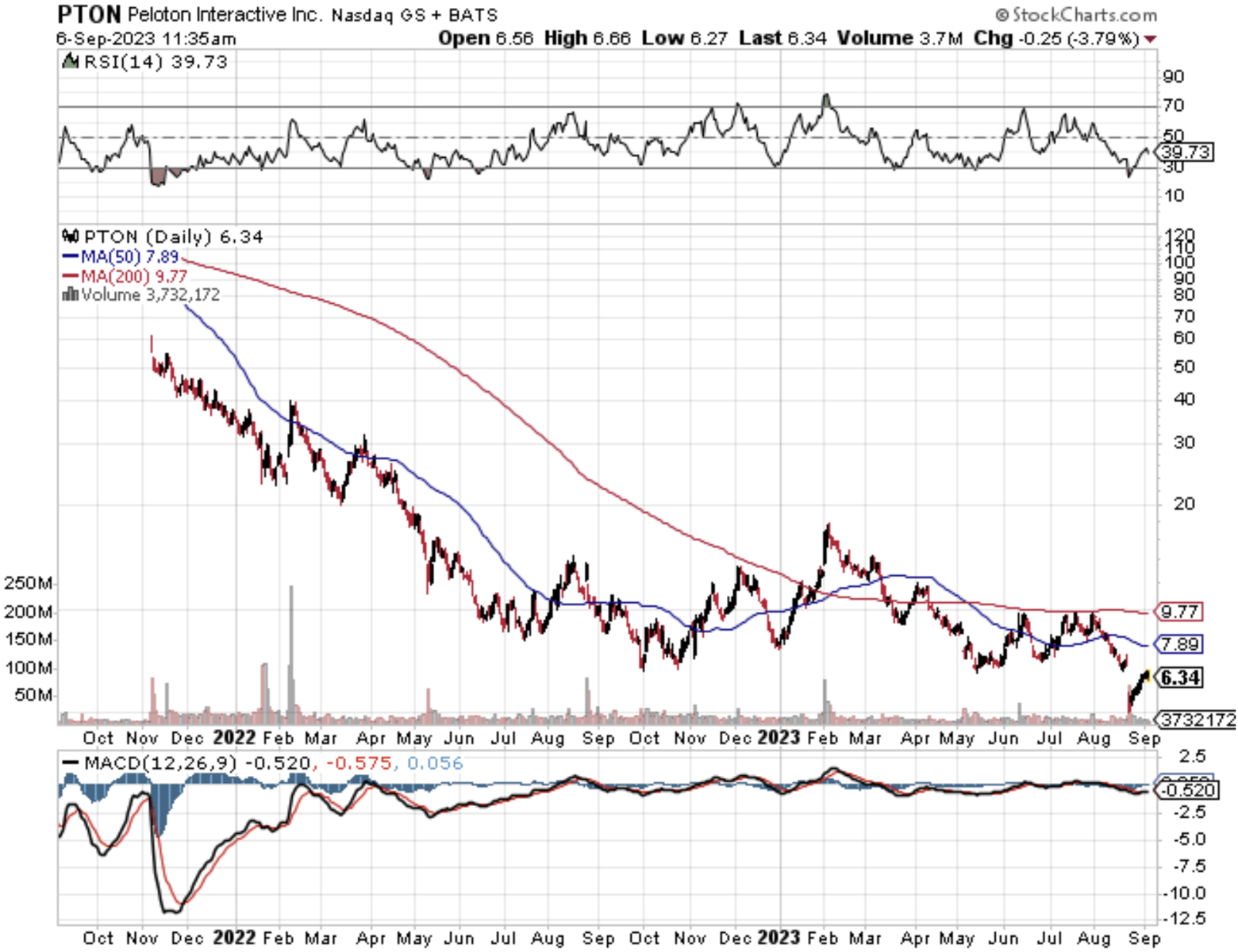The width and height of the screenshot is (1238, 952).
Task: Click the 7.89 MA(50) price tag
Action: (x=1179, y=644)
